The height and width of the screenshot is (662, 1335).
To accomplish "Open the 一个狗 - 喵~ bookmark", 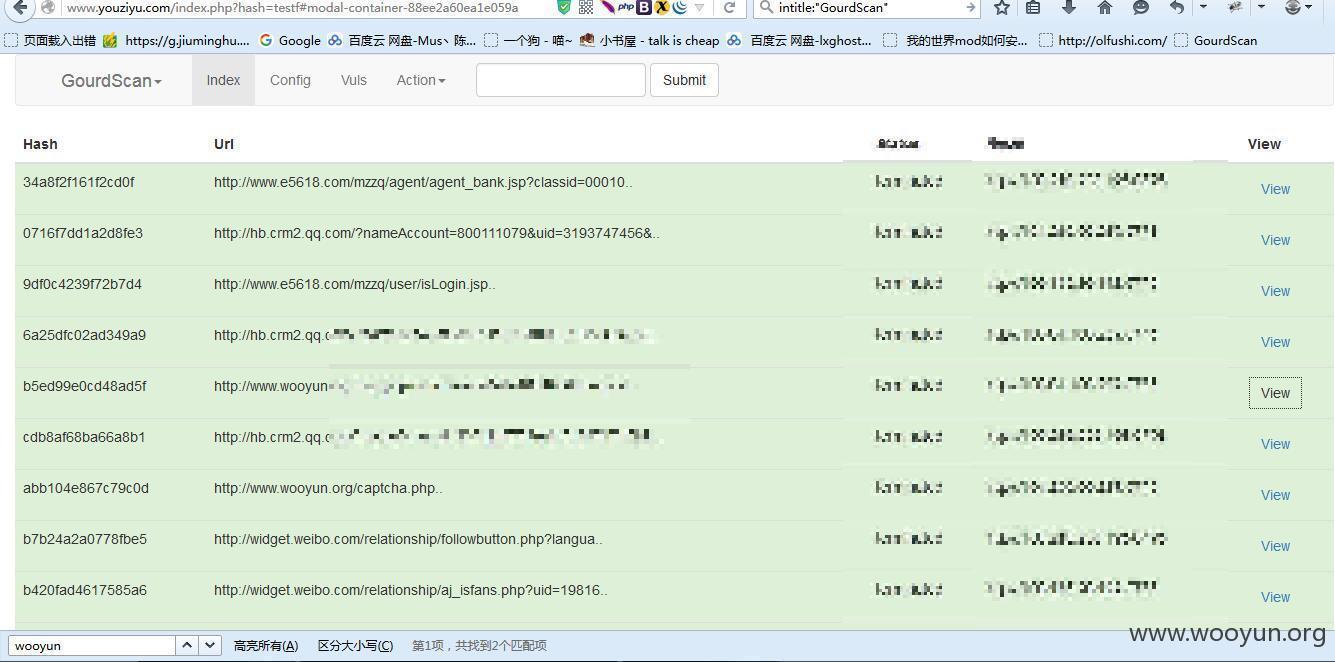I will pos(528,40).
